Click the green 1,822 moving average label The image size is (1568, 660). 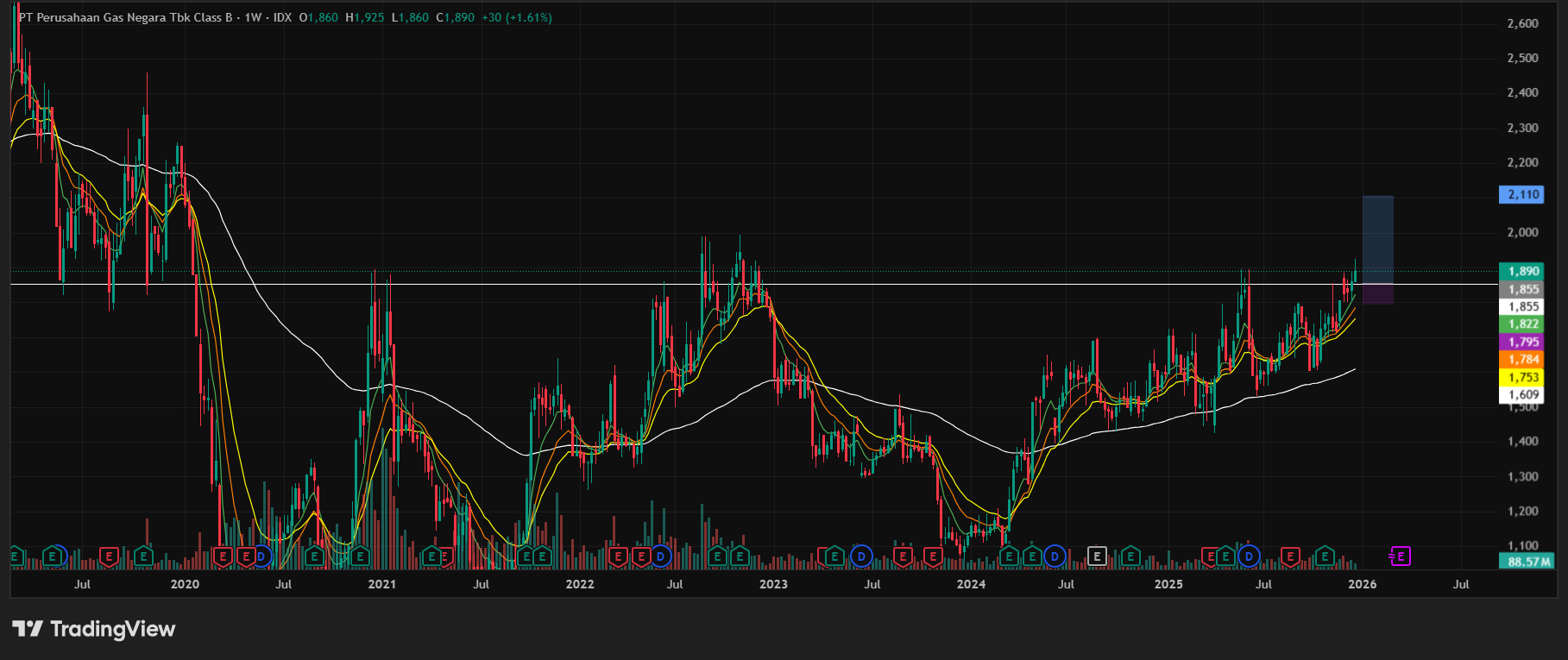[1523, 324]
